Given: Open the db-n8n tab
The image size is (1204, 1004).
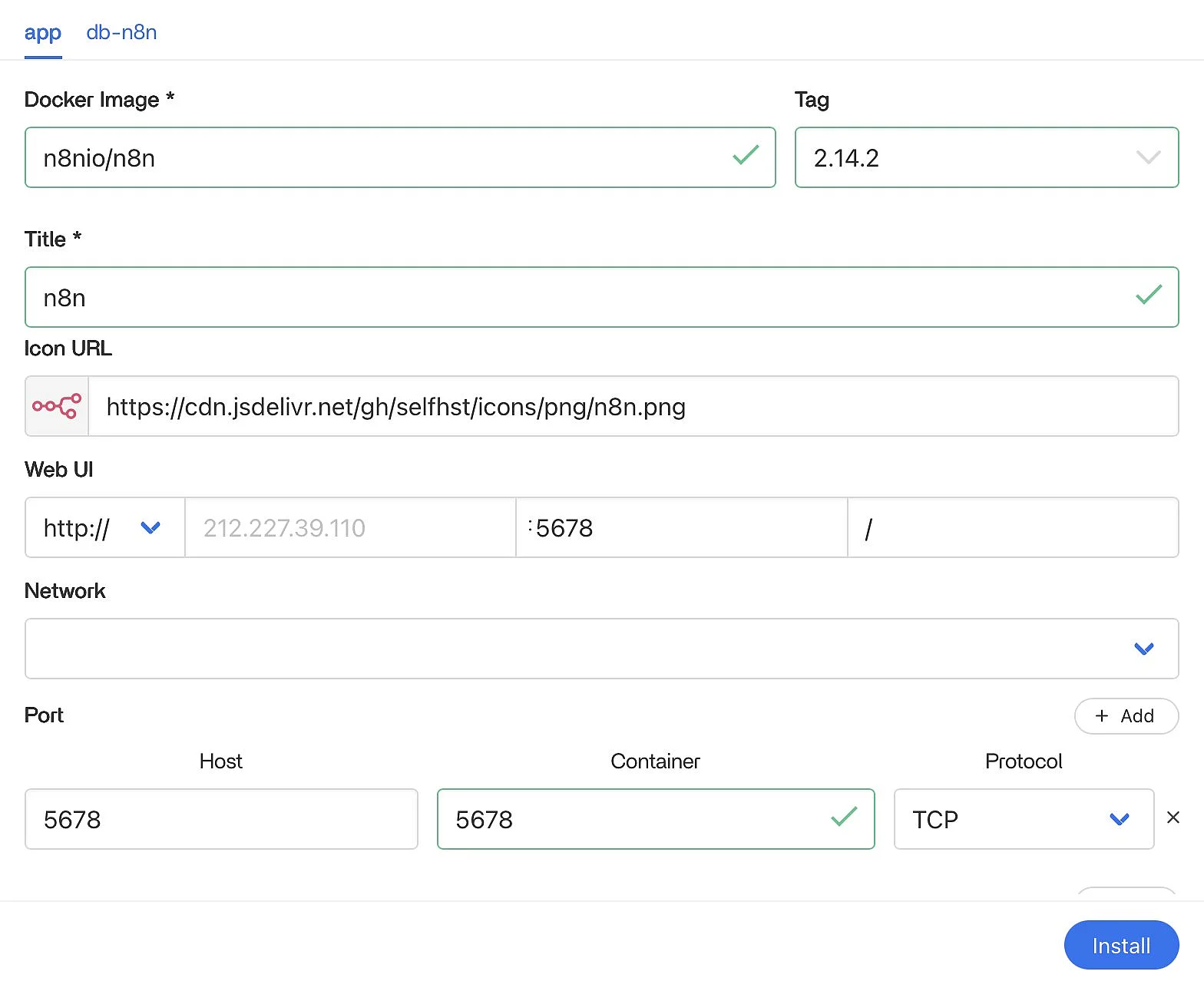Looking at the screenshot, I should pyautogui.click(x=121, y=32).
